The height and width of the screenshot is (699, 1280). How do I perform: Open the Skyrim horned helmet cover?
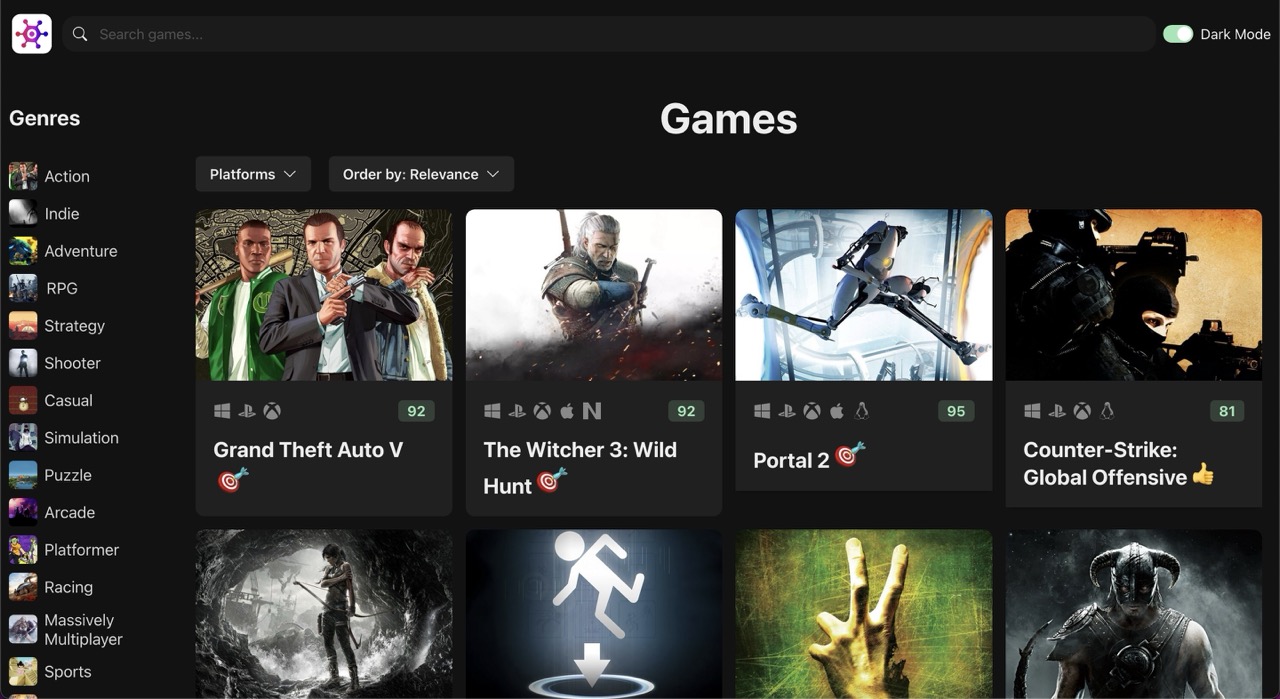[x=1134, y=614]
